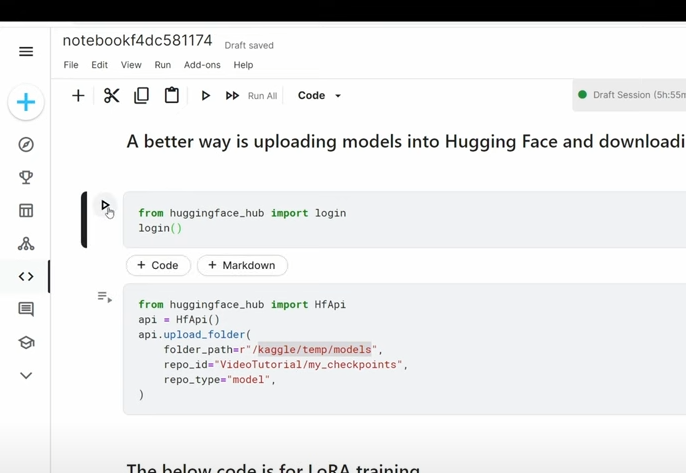The height and width of the screenshot is (473, 686).
Task: Open the View menu
Action: (x=131, y=65)
